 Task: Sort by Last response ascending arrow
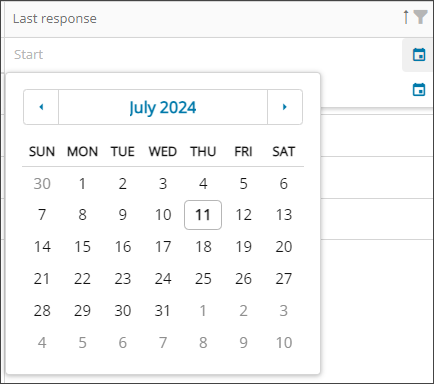(406, 17)
